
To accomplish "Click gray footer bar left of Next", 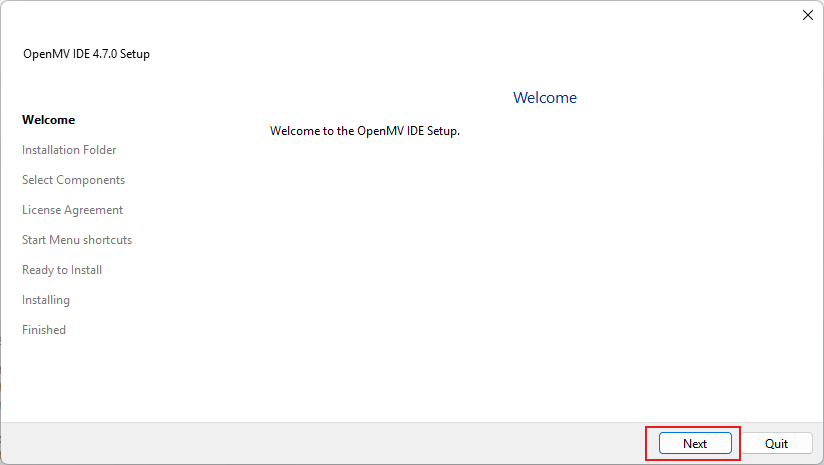I will (x=320, y=443).
